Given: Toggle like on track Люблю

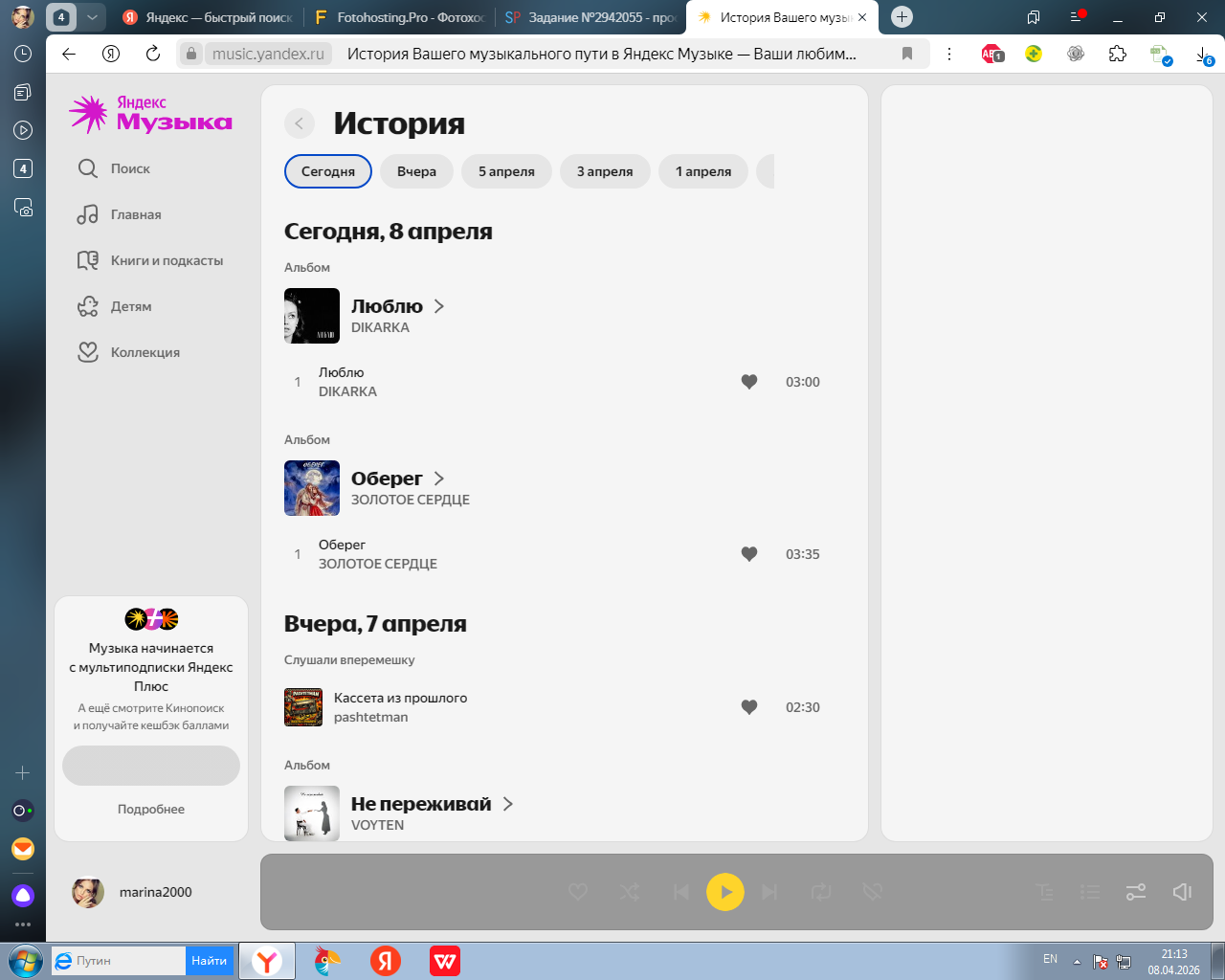Looking at the screenshot, I should (x=749, y=382).
